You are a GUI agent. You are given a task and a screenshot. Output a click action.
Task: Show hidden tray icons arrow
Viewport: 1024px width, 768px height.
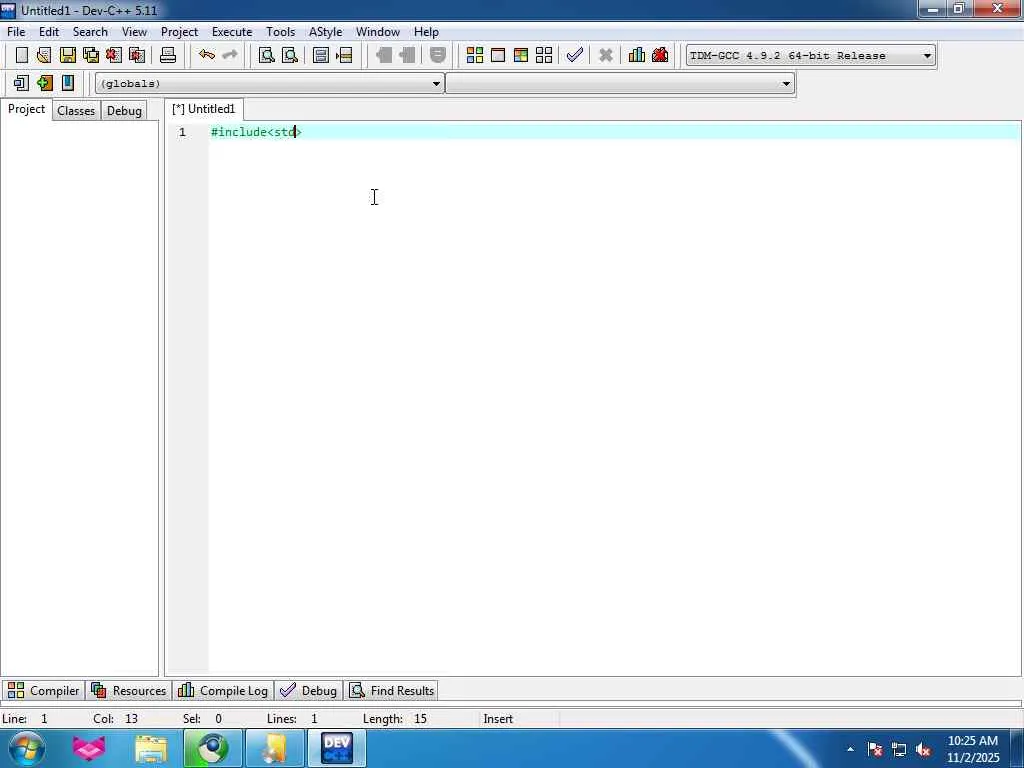(850, 750)
